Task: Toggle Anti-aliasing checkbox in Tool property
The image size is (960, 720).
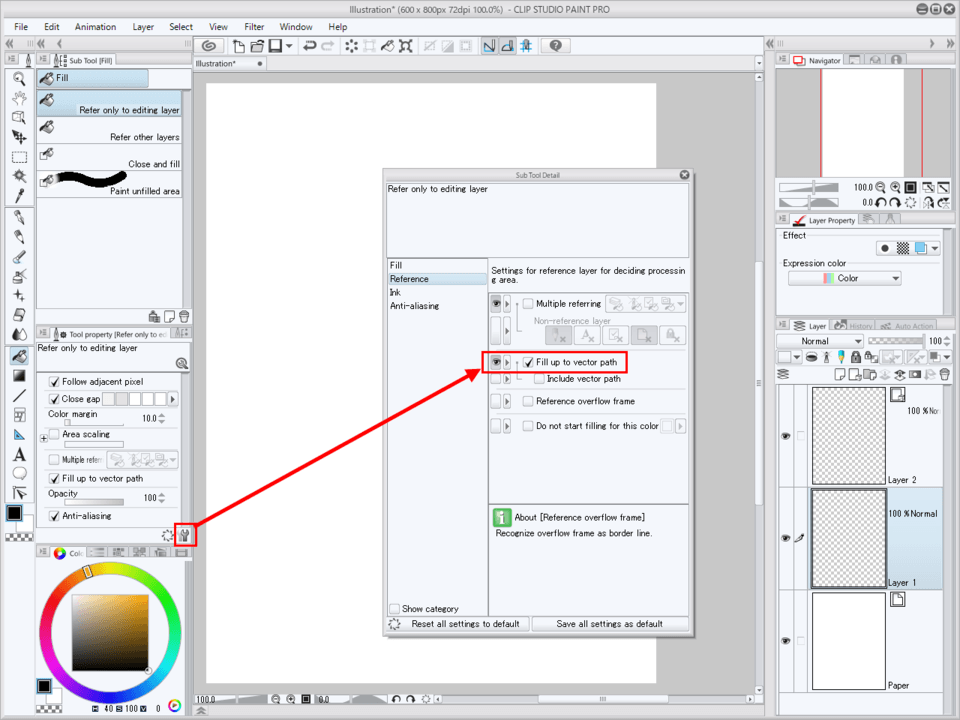Action: (x=54, y=516)
